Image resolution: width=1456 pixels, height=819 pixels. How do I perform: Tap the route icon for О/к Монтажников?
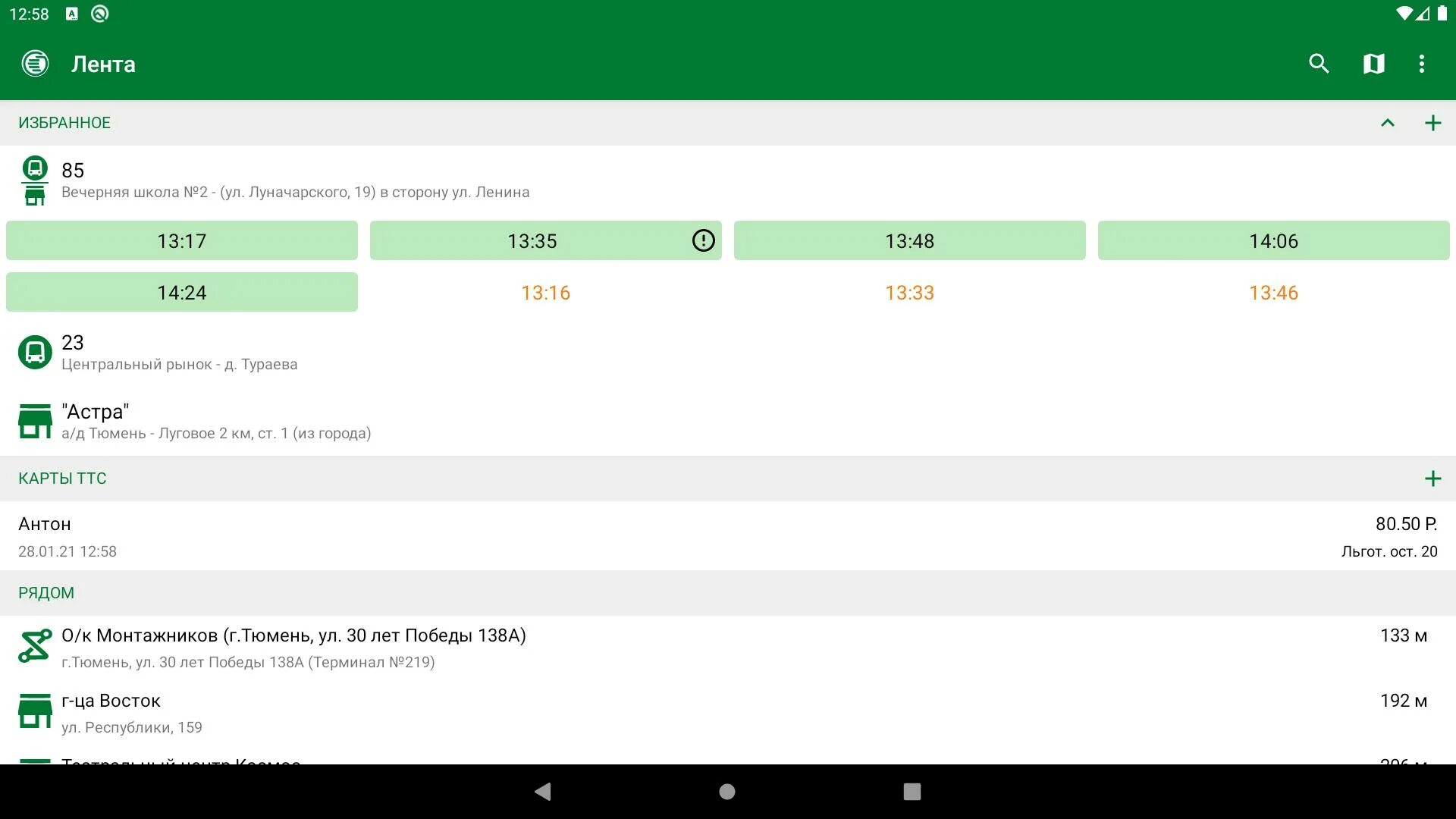tap(35, 646)
